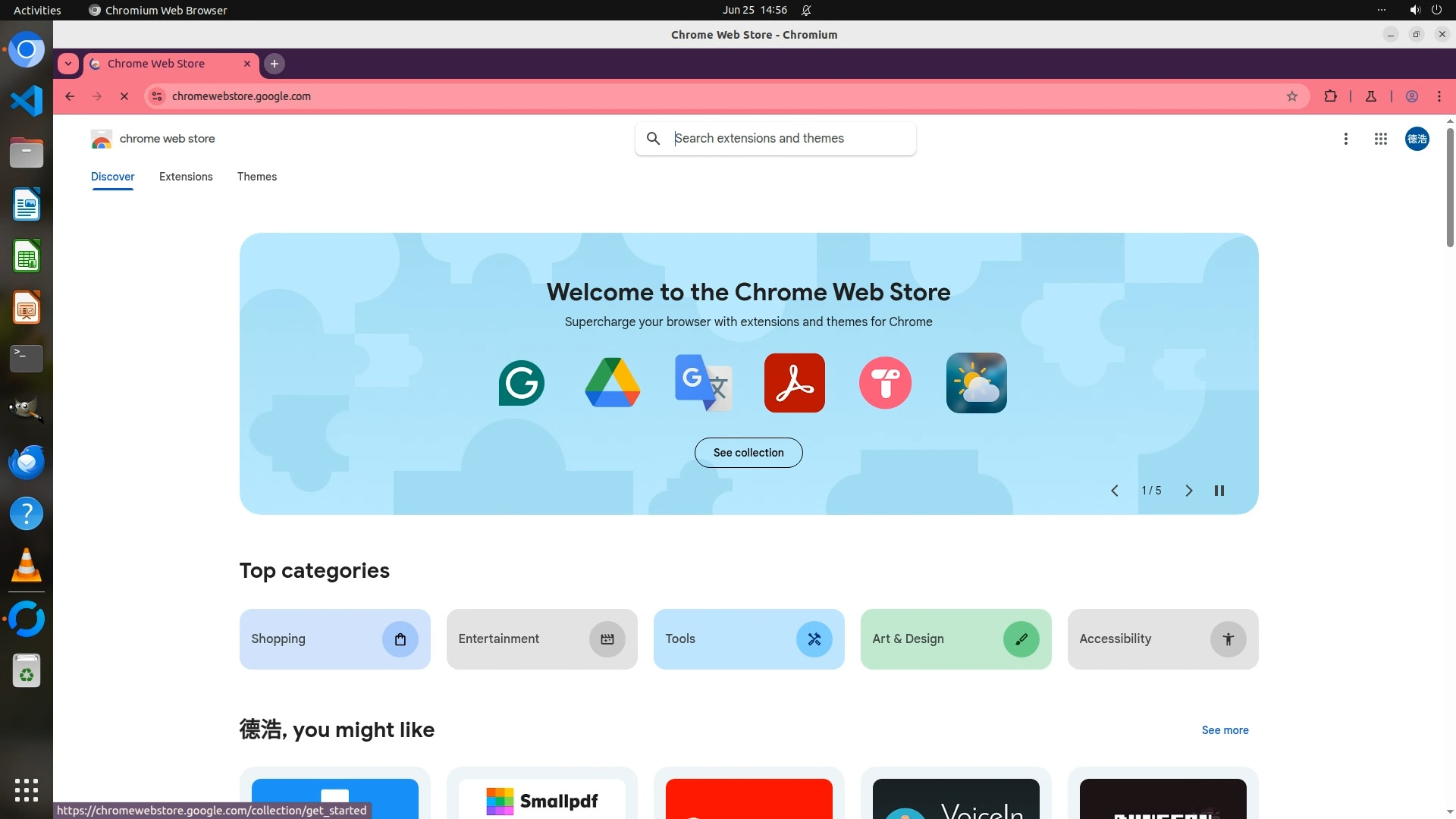Open Google Translate icon in banner
The width and height of the screenshot is (1456, 819).
click(703, 383)
